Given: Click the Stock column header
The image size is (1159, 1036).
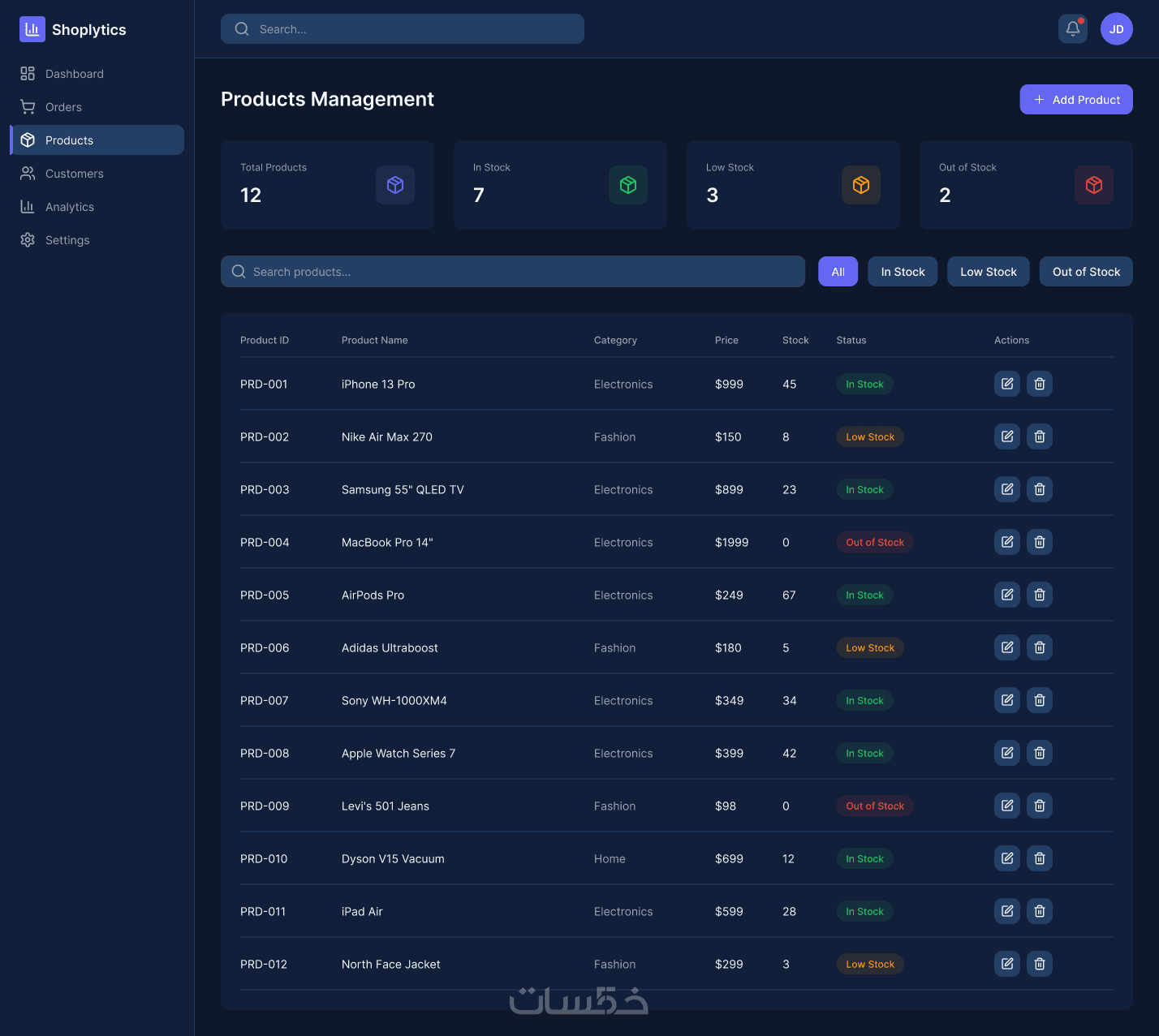Looking at the screenshot, I should point(795,341).
